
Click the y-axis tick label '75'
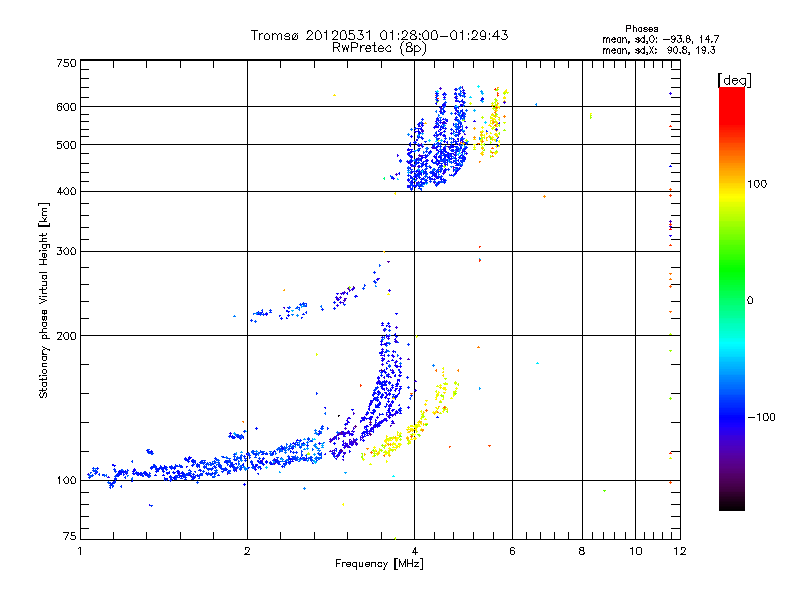[x=70, y=536]
